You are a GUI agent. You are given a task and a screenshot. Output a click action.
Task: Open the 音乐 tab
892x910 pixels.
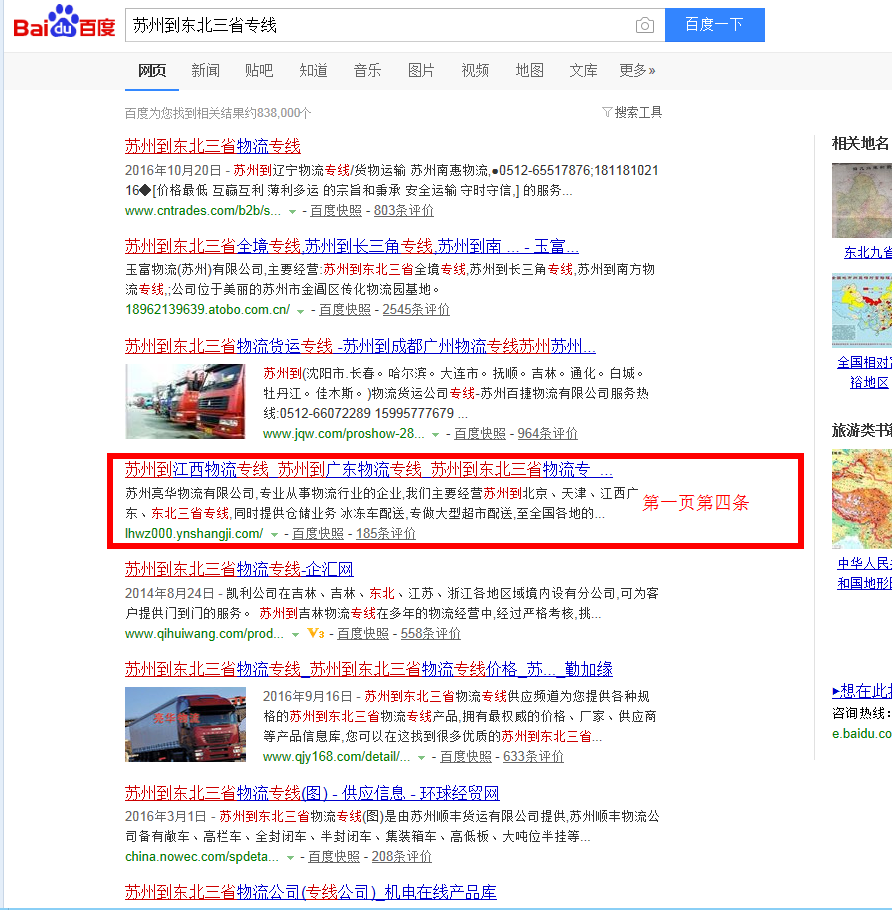coord(367,71)
